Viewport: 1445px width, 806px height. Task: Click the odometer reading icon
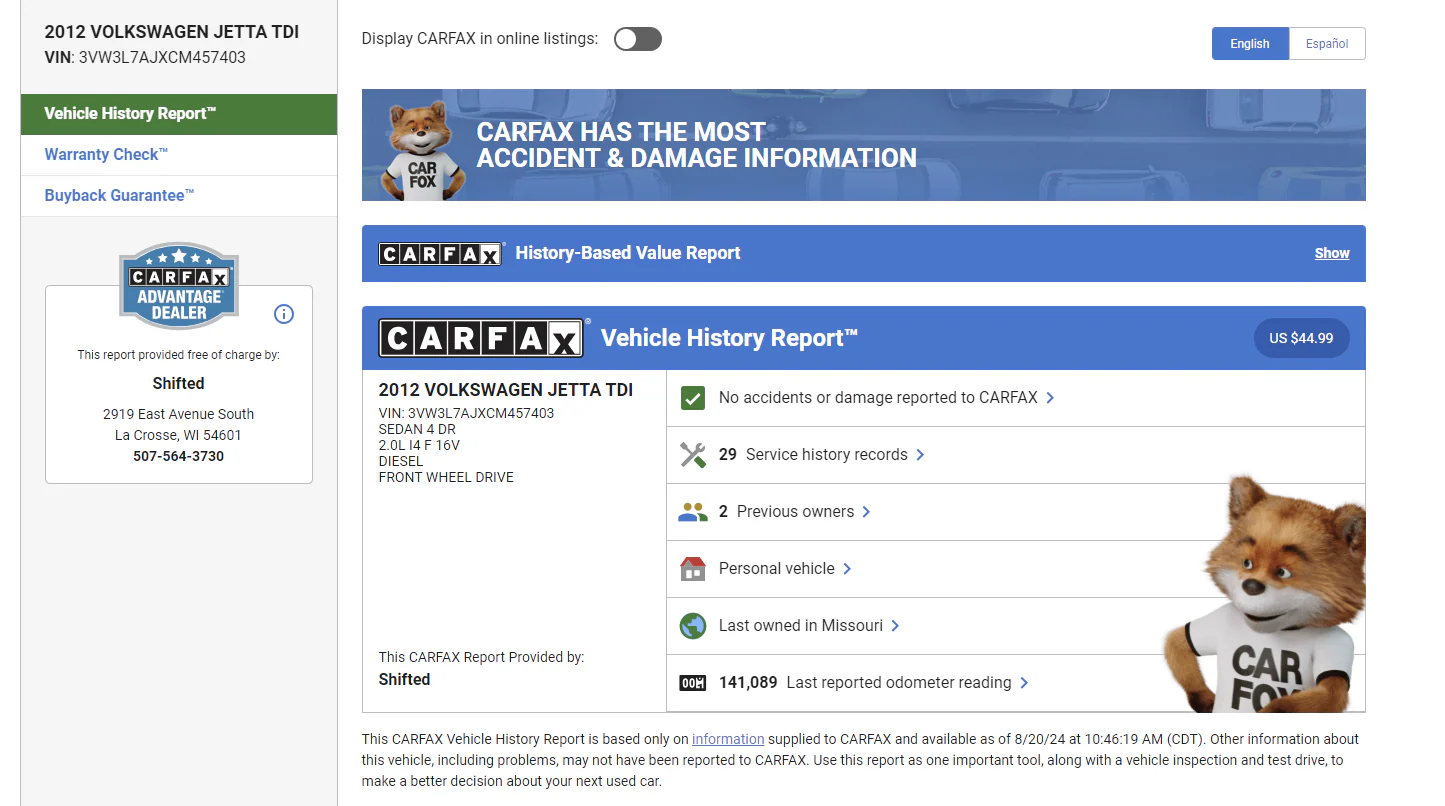[692, 683]
